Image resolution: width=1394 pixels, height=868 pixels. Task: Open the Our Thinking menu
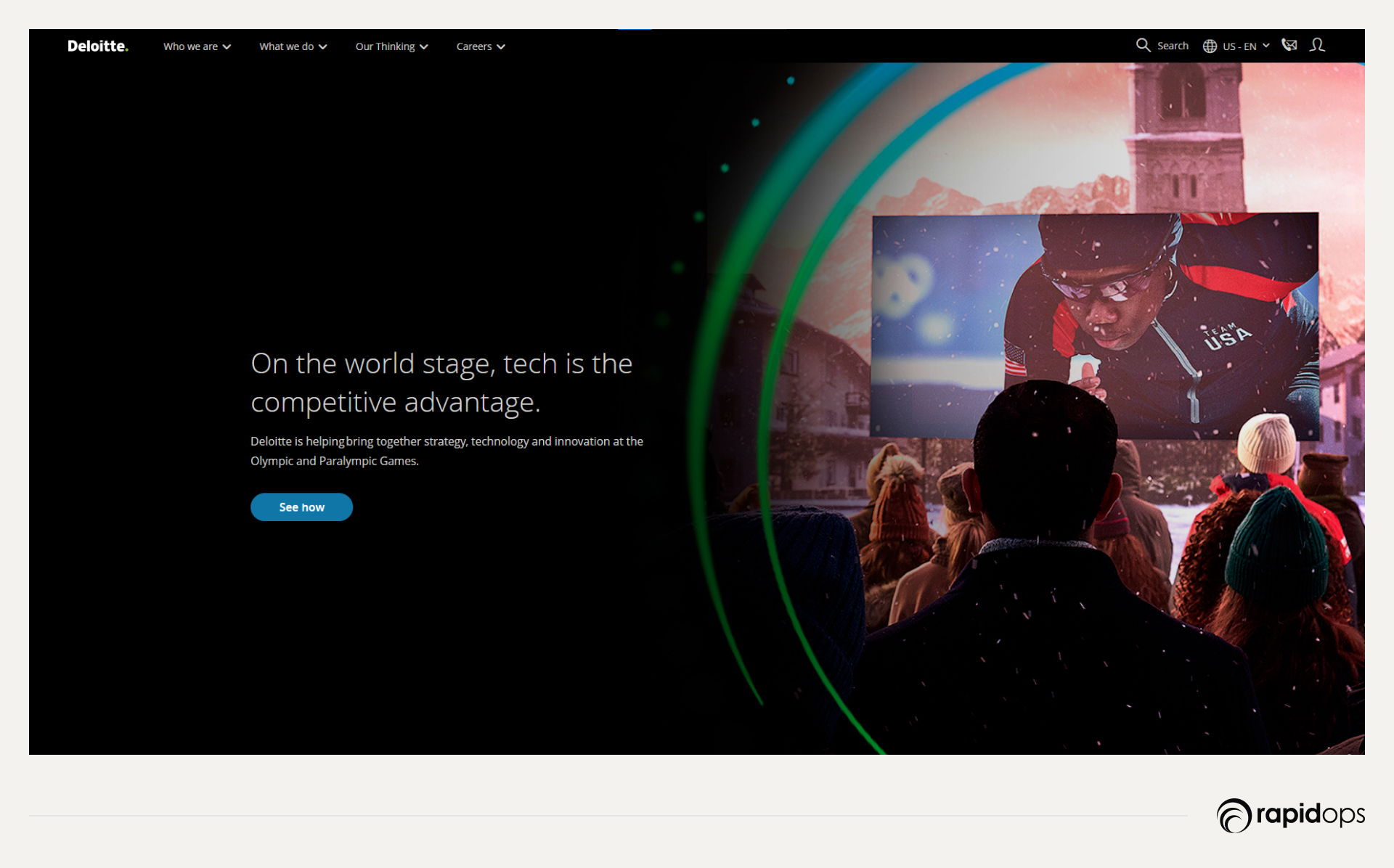385,46
